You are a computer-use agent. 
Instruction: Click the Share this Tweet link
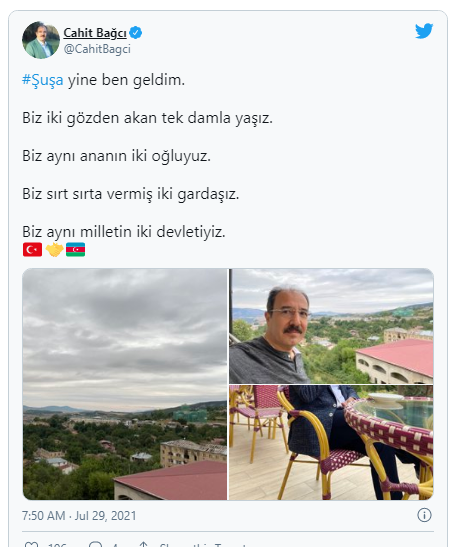(203, 545)
